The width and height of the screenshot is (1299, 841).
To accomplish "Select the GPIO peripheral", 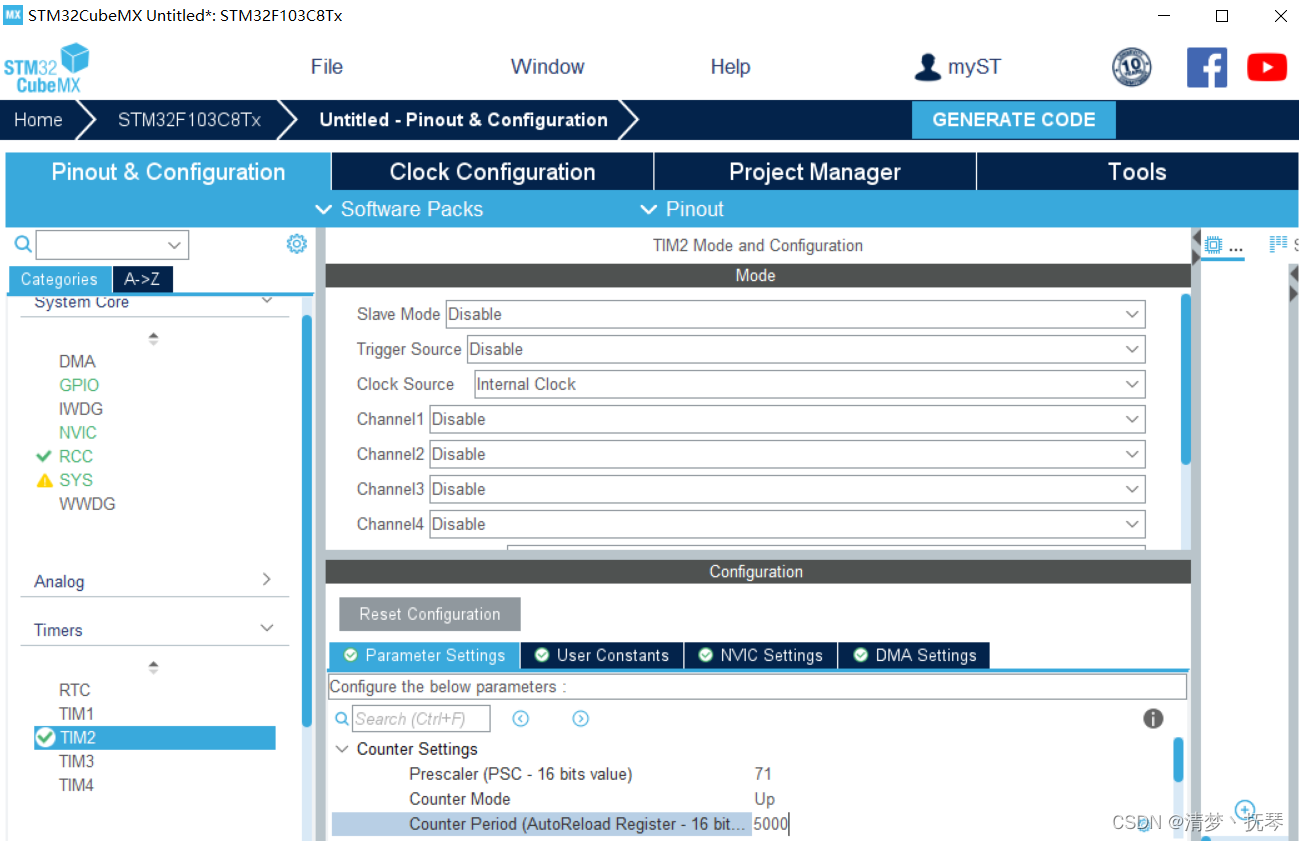I will pyautogui.click(x=79, y=385).
